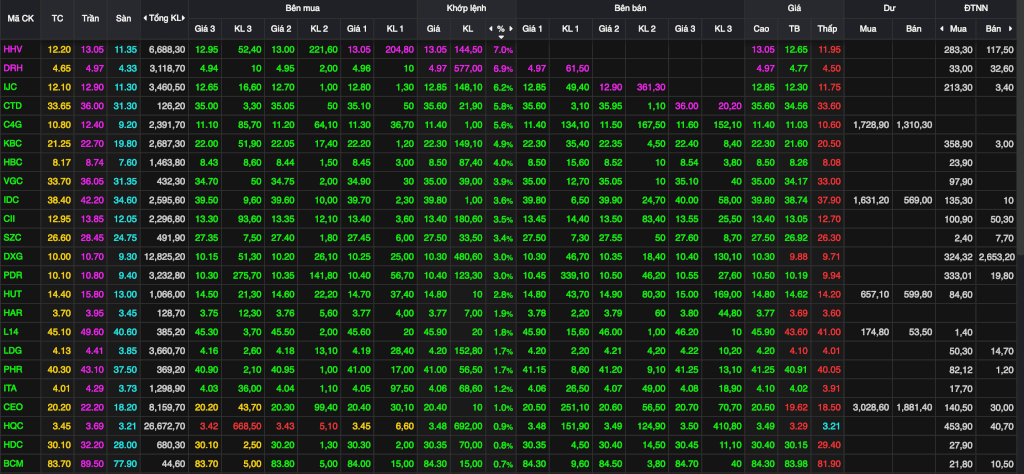
Task: Open HBC stock ticker
Action: click(x=12, y=161)
